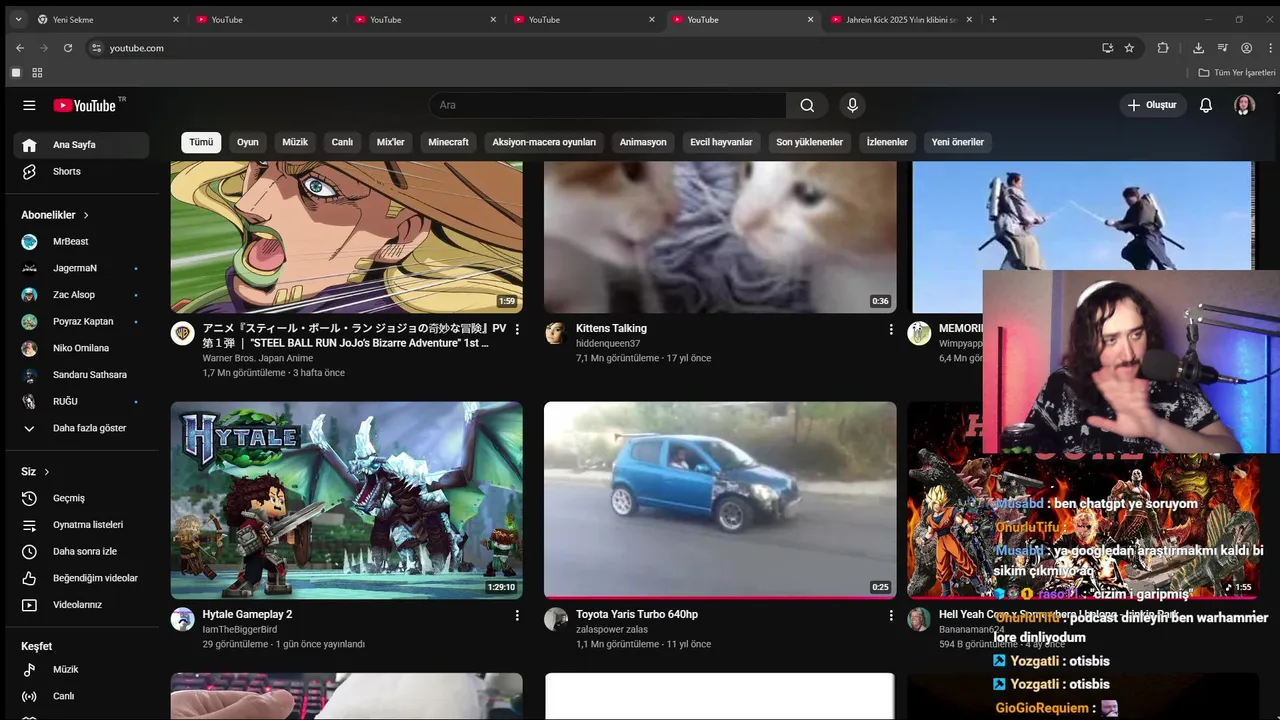The width and height of the screenshot is (1280, 720).
Task: Open Shorts from the sidebar
Action: click(x=82, y=172)
